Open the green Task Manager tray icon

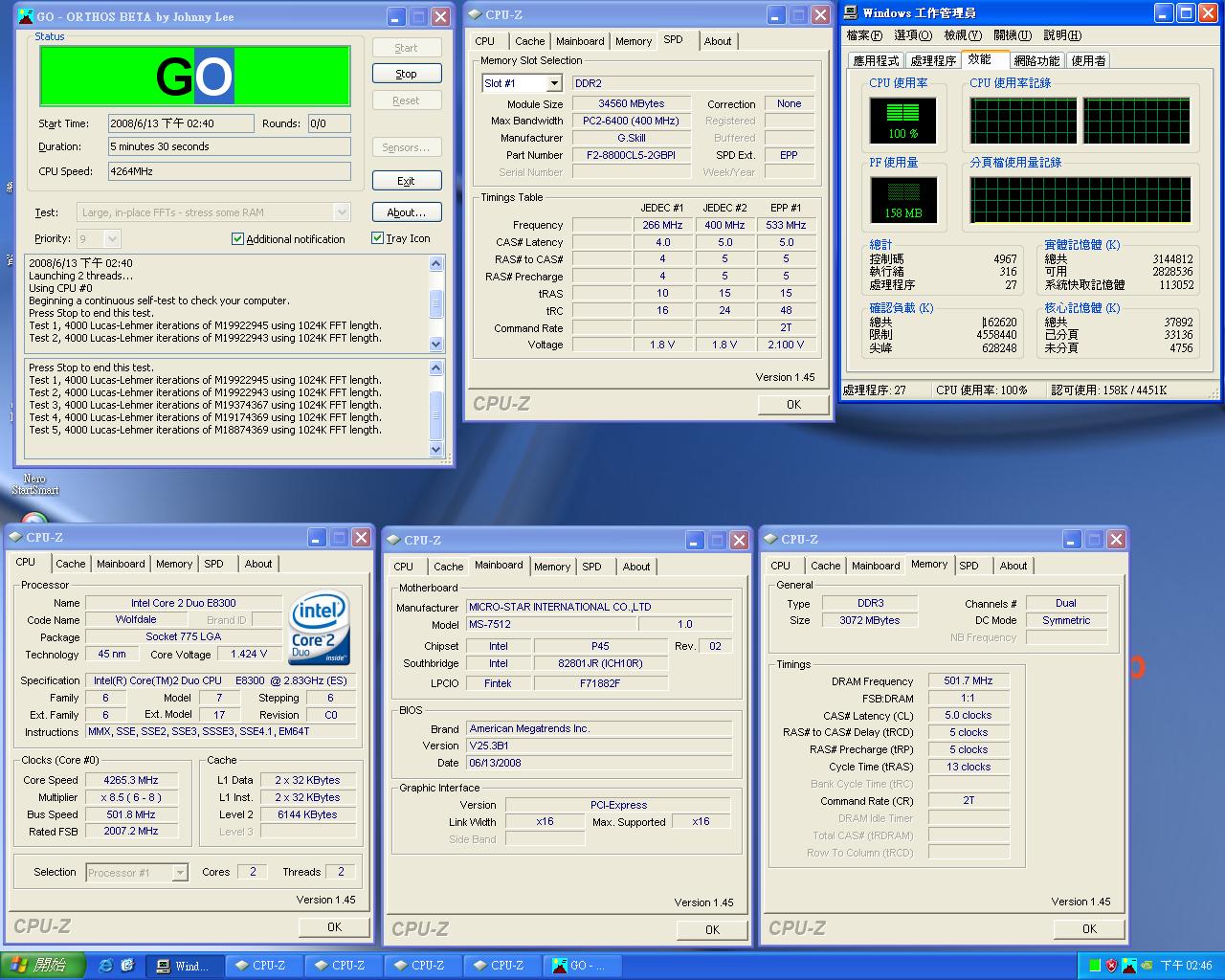[x=1094, y=966]
